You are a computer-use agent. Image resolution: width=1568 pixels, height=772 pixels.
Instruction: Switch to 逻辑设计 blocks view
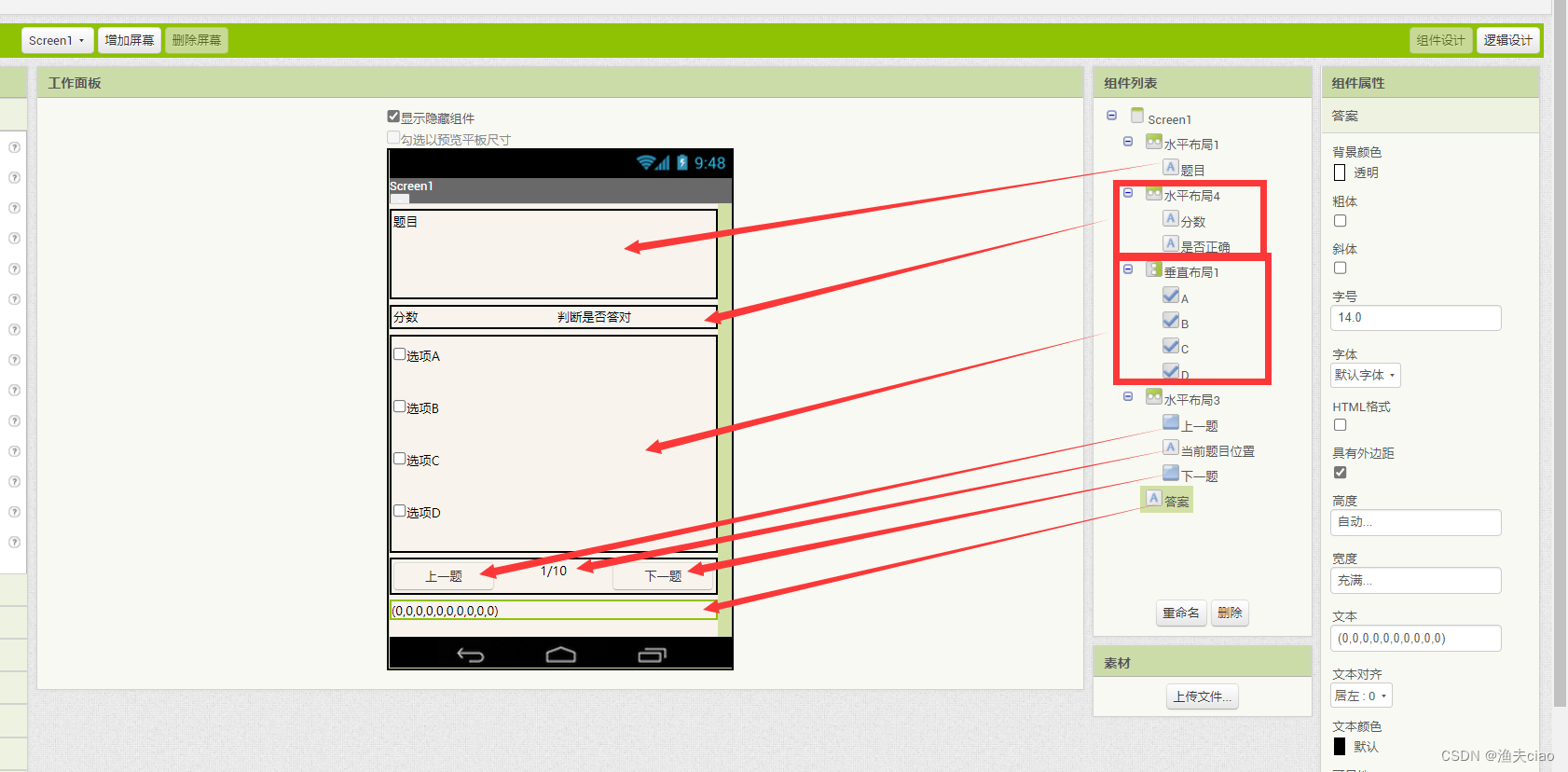pyautogui.click(x=1507, y=40)
